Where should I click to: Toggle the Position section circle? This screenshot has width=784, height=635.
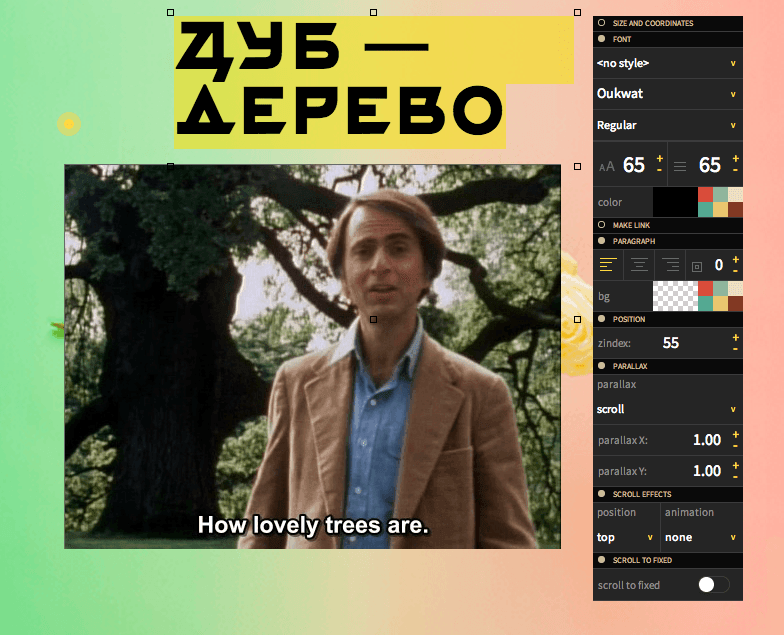602,318
